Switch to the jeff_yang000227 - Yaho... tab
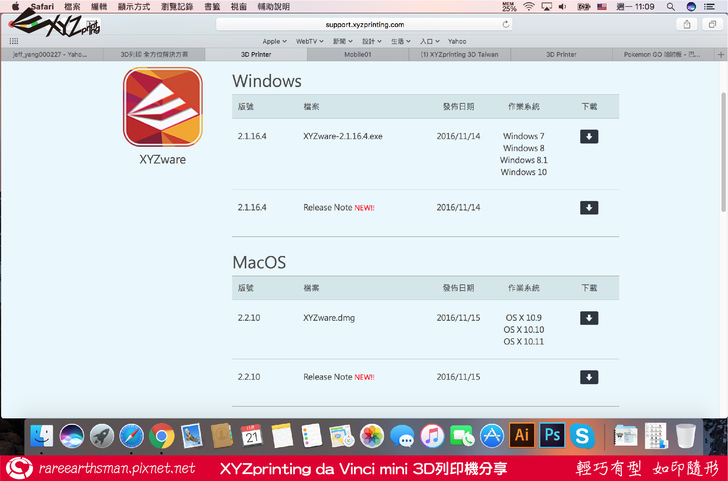Image resolution: width=728 pixels, height=481 pixels. [52, 54]
